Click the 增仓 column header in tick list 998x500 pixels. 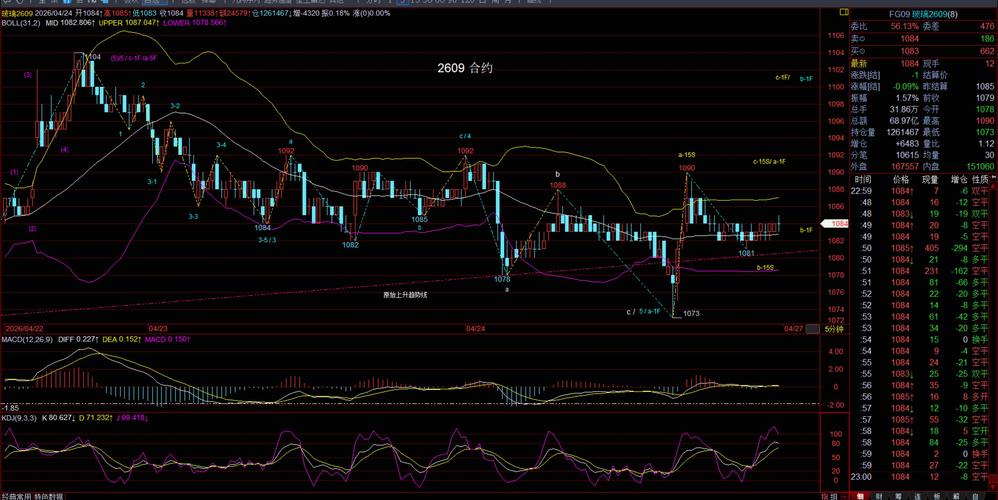coord(959,179)
